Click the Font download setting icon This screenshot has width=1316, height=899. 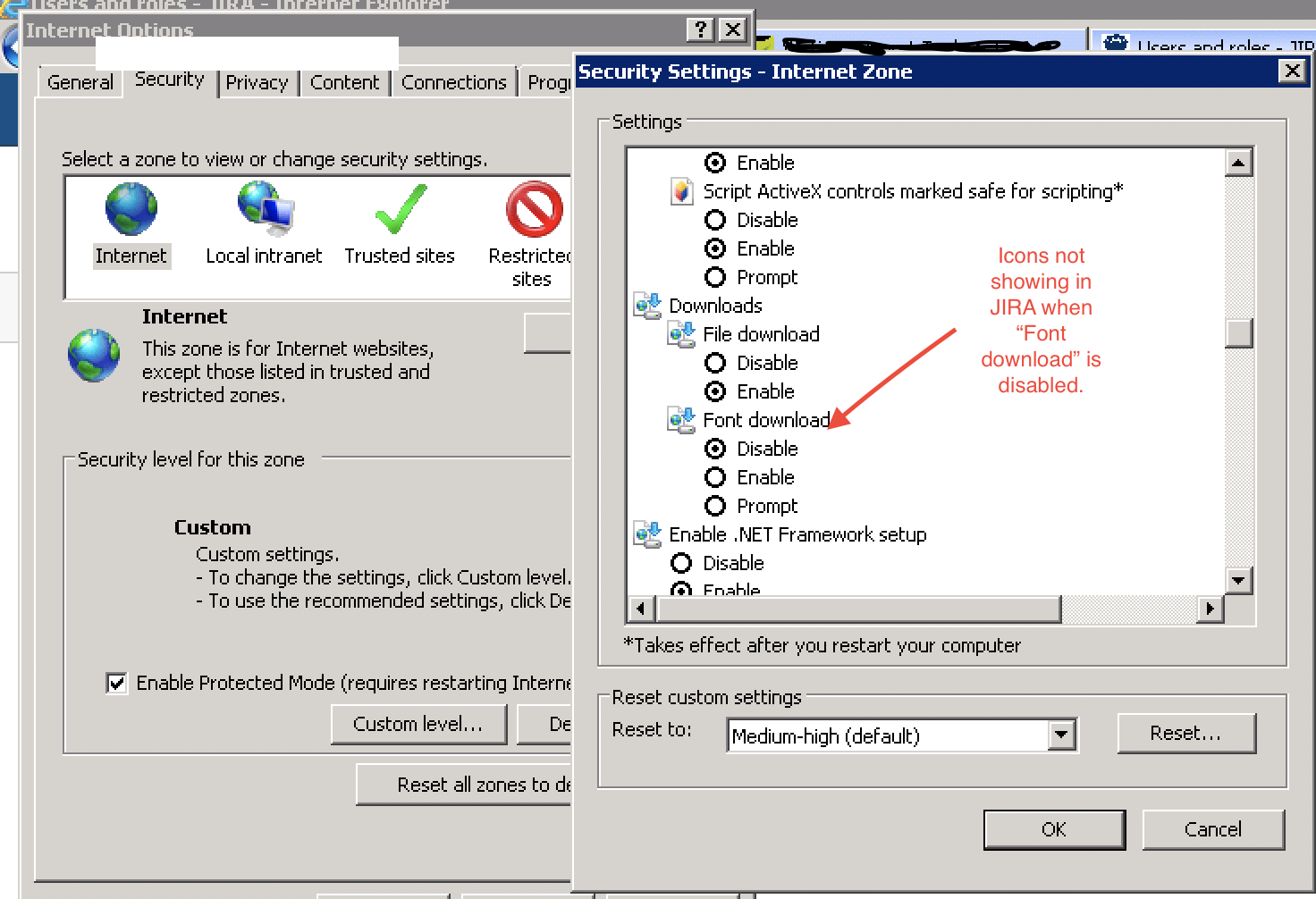click(x=681, y=419)
